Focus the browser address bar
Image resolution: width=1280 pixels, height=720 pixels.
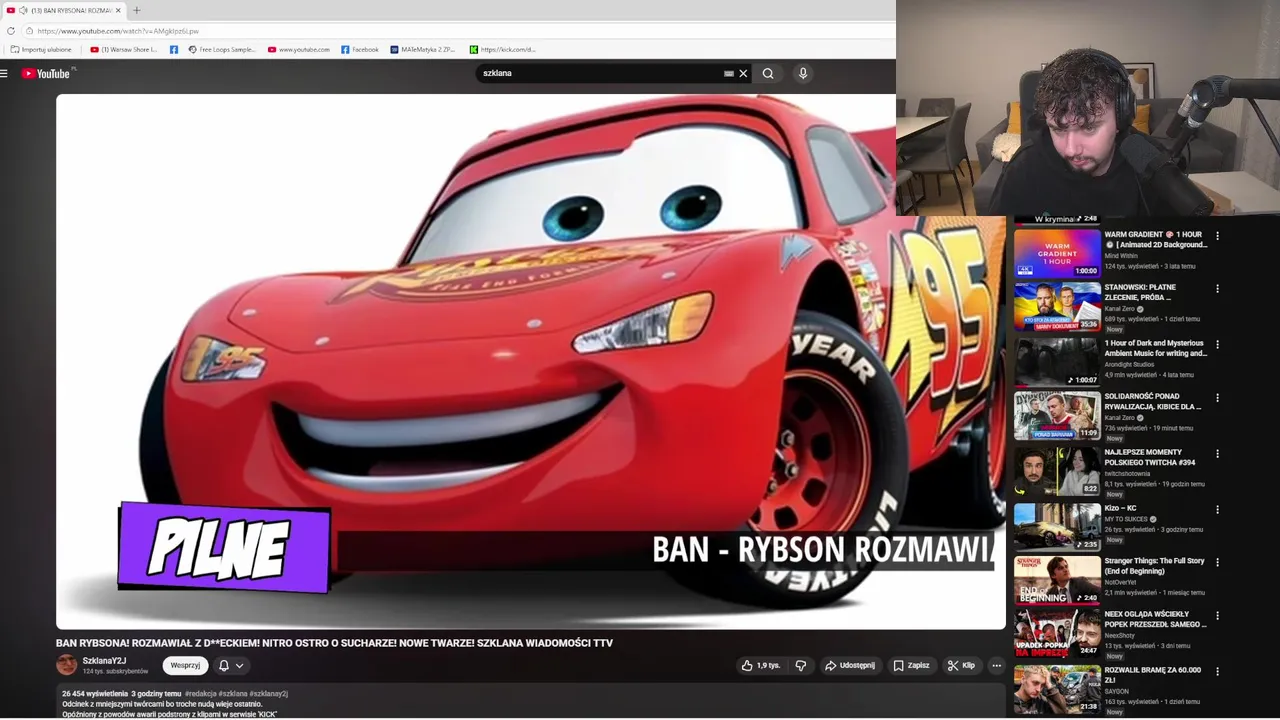460,31
